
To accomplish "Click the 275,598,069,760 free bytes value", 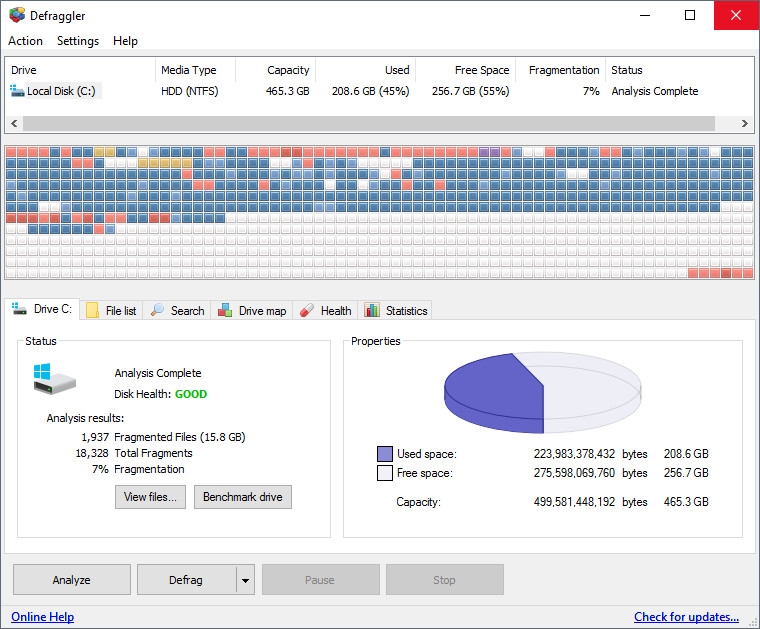I will (574, 472).
